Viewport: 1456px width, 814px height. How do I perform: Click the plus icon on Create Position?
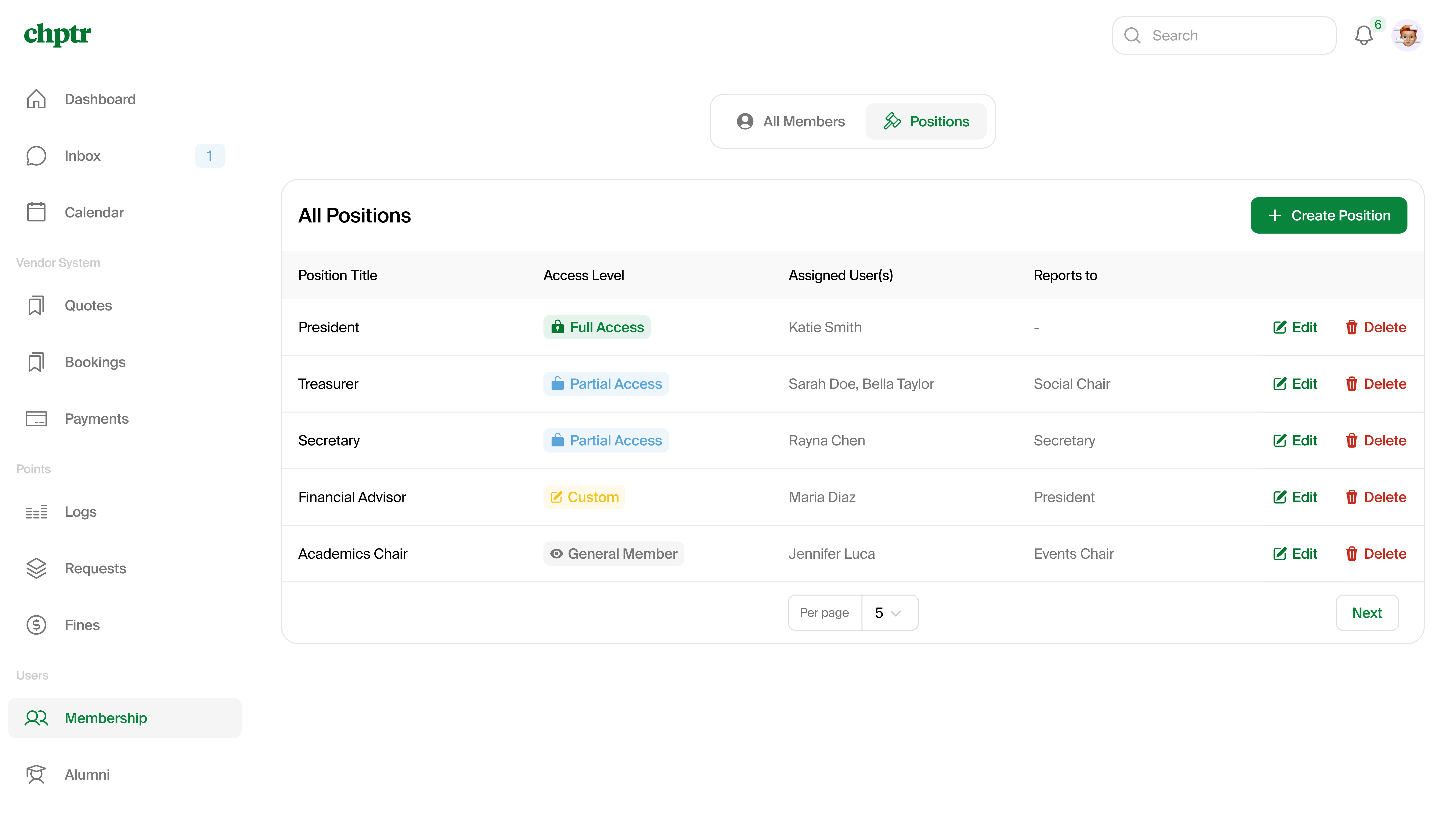pyautogui.click(x=1275, y=215)
